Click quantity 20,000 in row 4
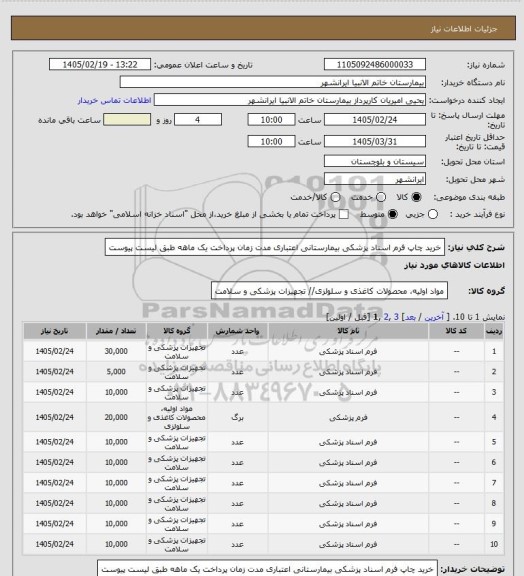Viewport: 524px width, 576px height. click(116, 417)
